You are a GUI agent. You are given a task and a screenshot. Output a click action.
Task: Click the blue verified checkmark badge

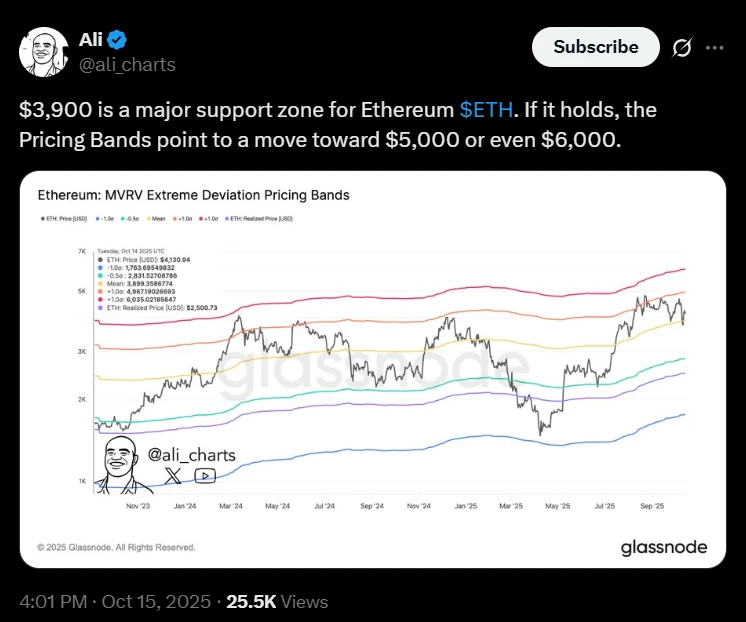point(117,40)
